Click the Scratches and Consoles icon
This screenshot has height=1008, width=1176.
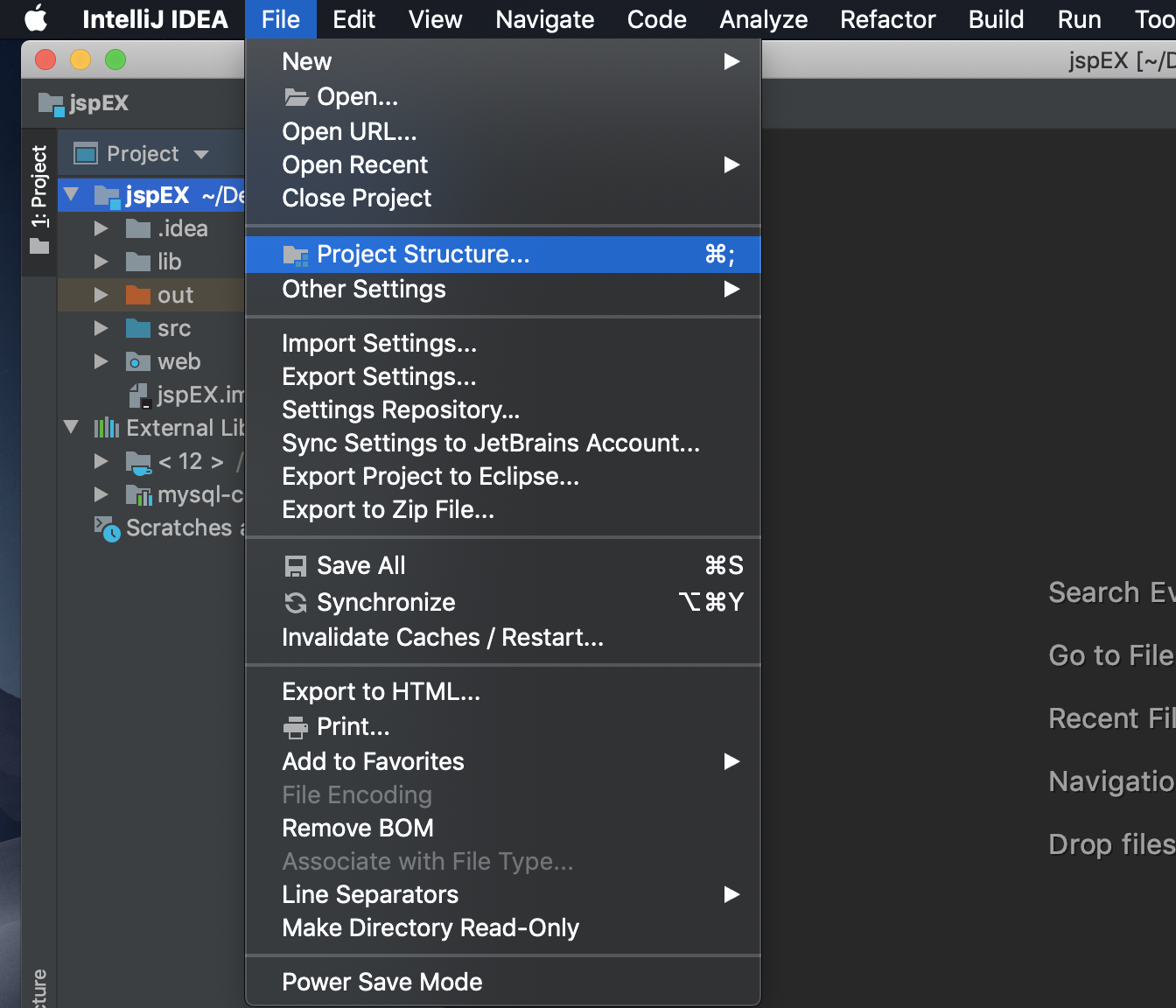107,528
